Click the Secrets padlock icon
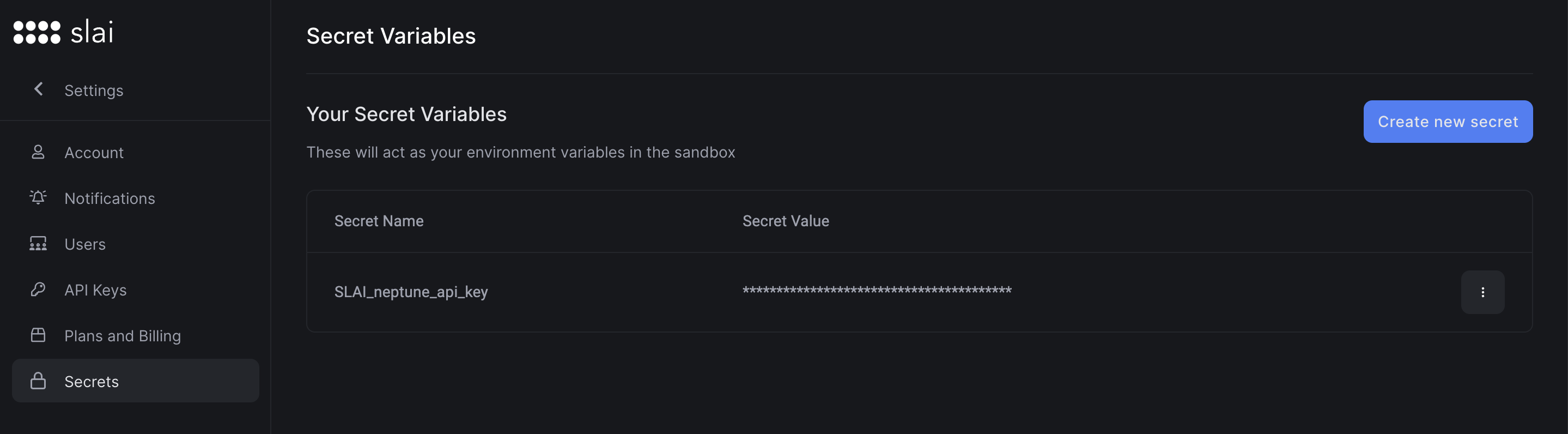Viewport: 1568px width, 434px height. point(38,381)
